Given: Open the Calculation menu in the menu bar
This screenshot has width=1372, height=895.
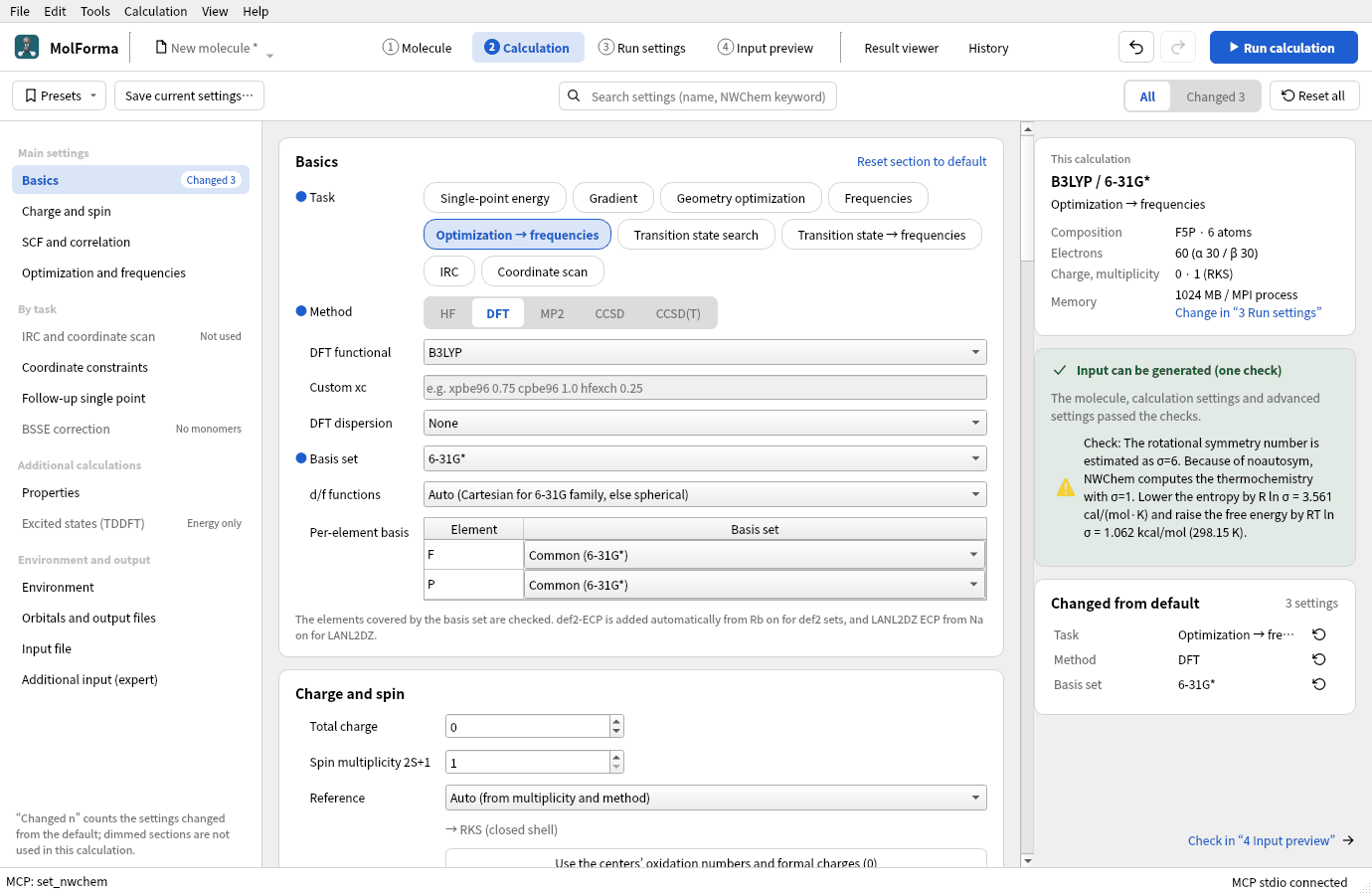Looking at the screenshot, I should coord(155,11).
